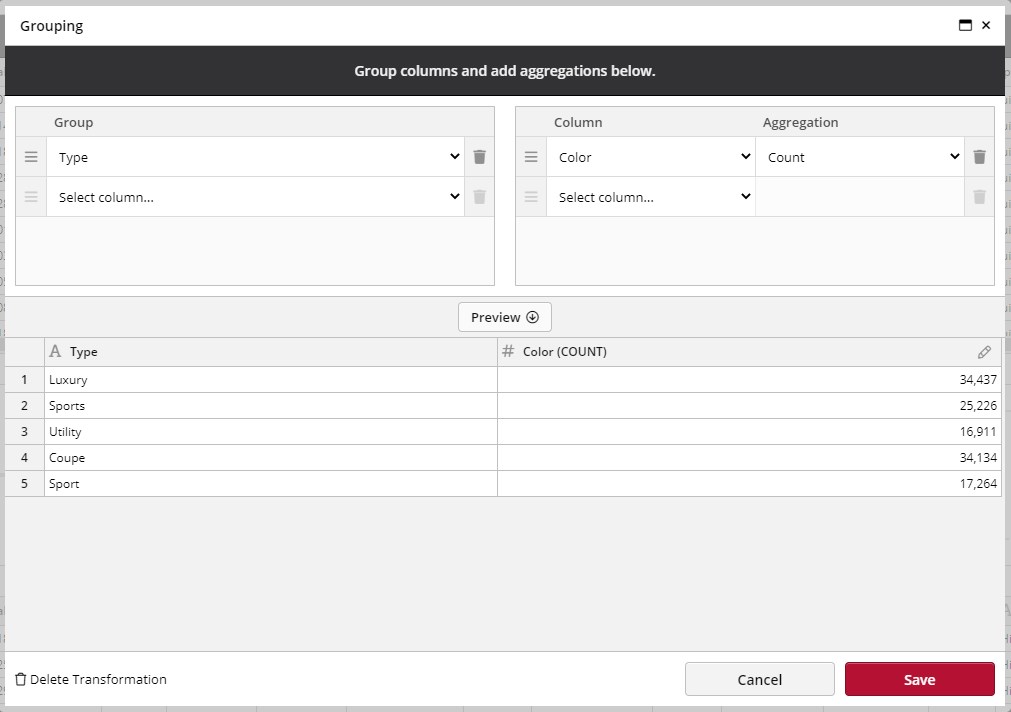Click the drag handle beside the Color aggregation
The image size is (1011, 712).
[x=531, y=156]
